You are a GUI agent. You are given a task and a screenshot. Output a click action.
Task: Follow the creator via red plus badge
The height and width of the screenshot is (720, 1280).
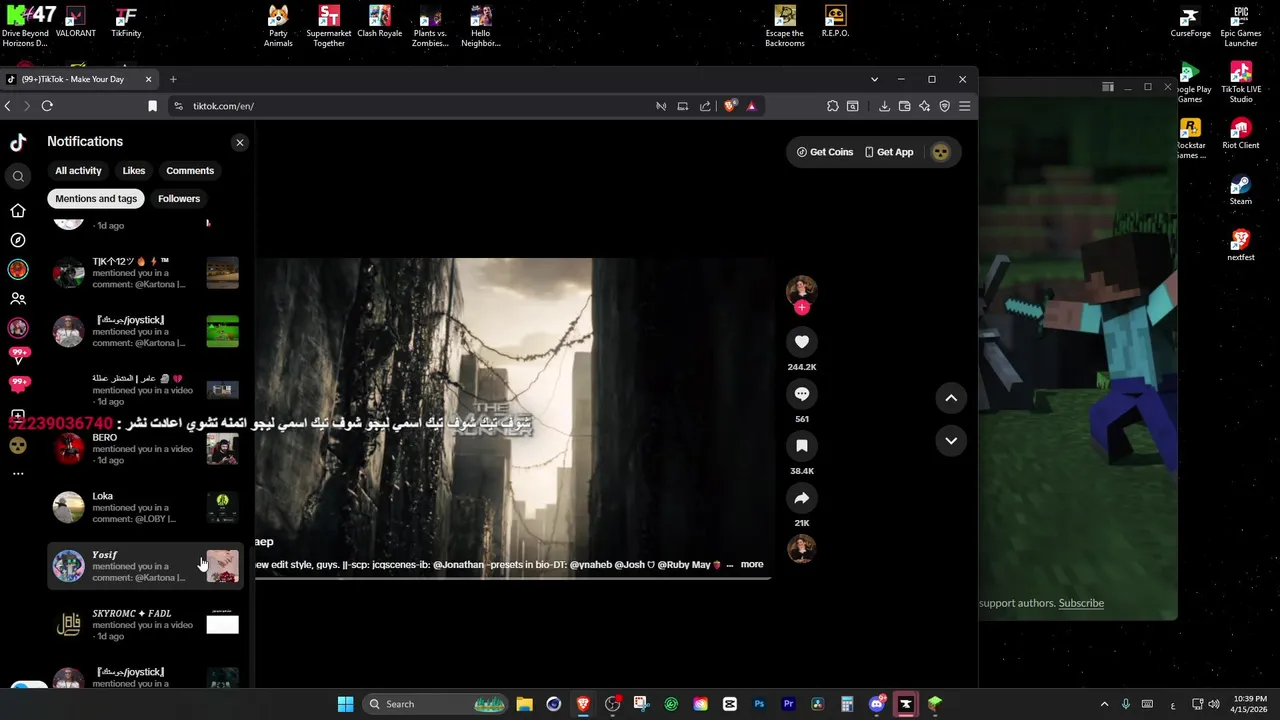(x=802, y=308)
